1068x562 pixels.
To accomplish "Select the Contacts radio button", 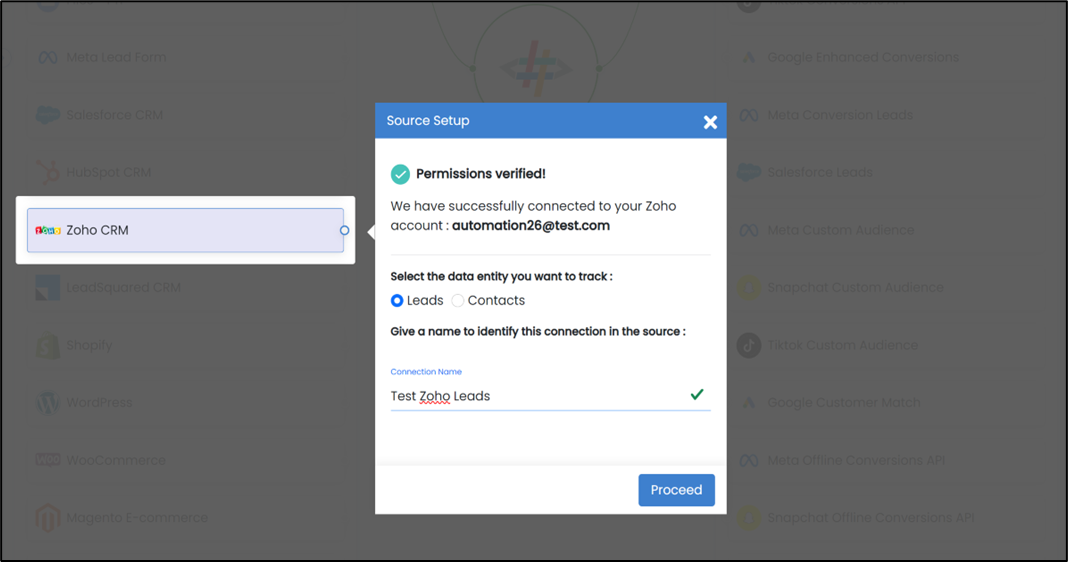I will pyautogui.click(x=458, y=300).
